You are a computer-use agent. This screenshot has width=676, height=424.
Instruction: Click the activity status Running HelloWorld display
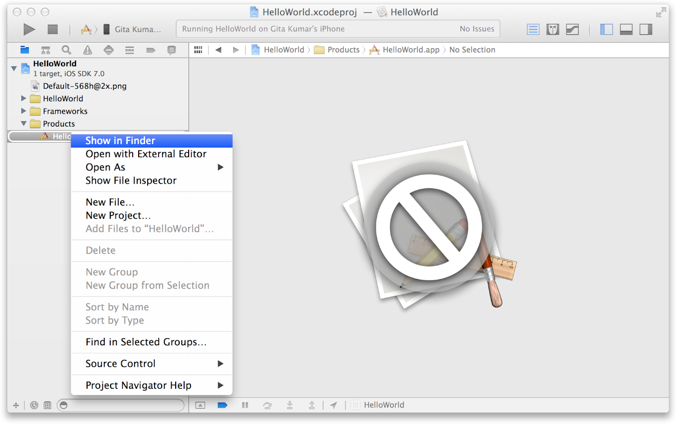pos(338,29)
